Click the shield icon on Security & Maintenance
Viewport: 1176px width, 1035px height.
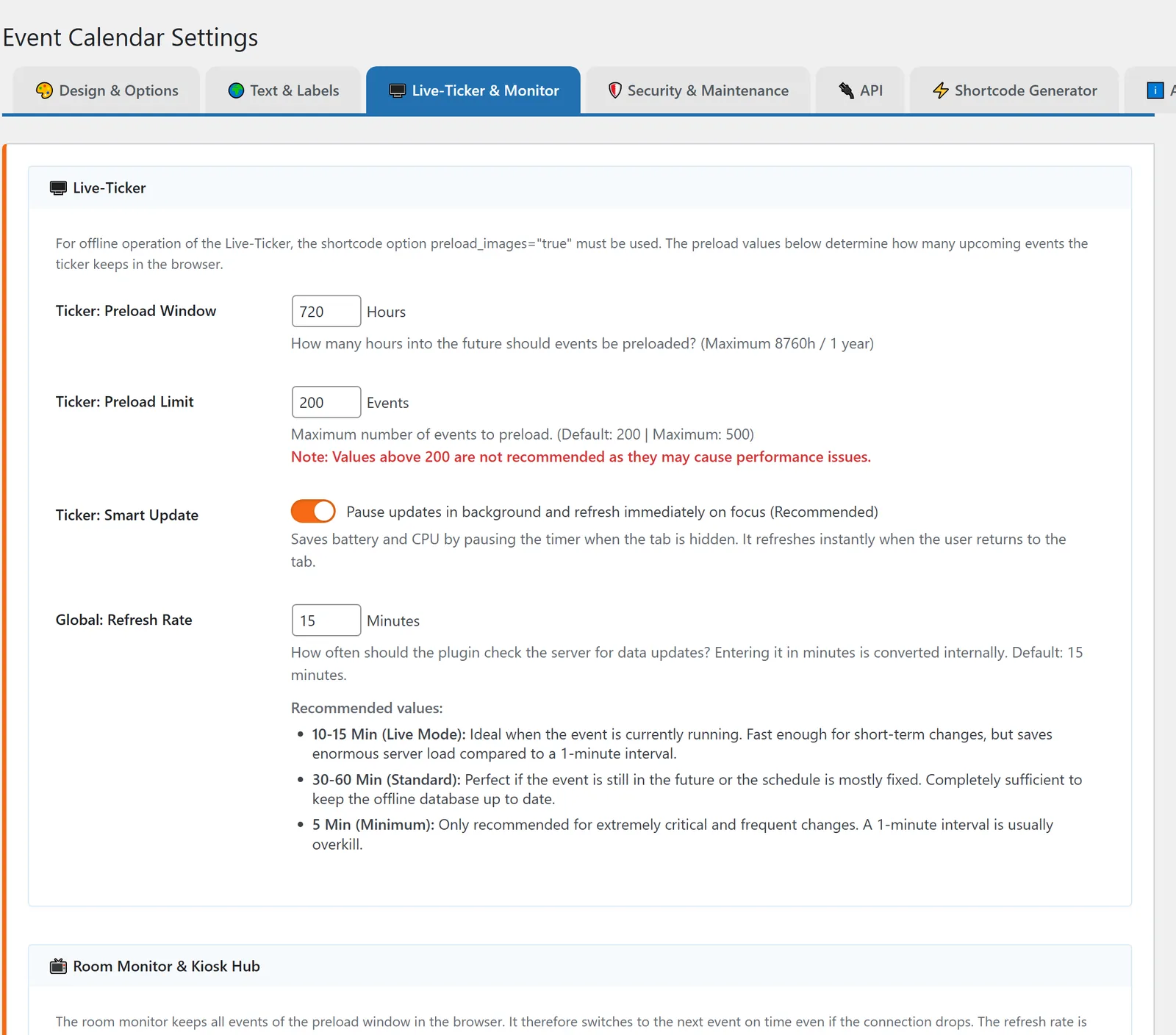(x=615, y=90)
